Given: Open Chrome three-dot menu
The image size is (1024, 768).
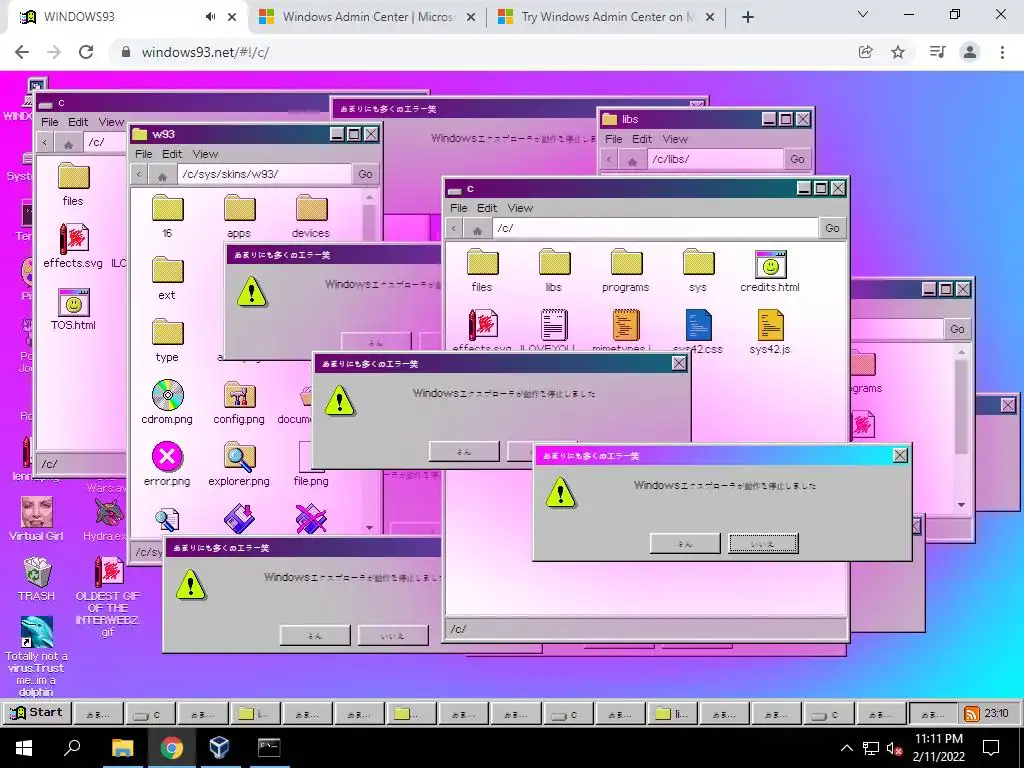Looking at the screenshot, I should (x=1002, y=52).
